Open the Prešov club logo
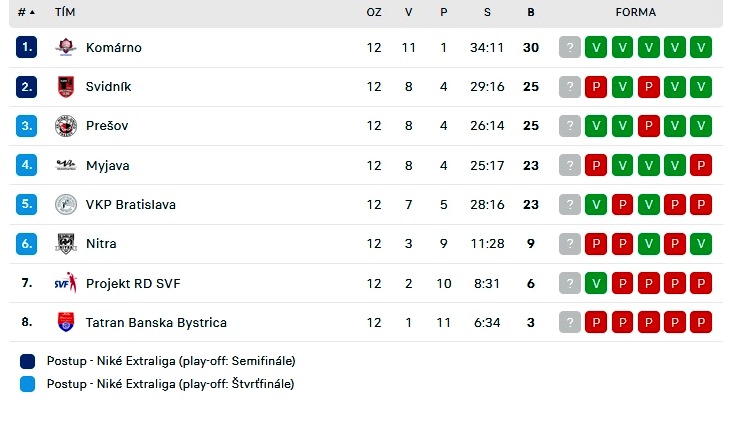 pyautogui.click(x=66, y=126)
